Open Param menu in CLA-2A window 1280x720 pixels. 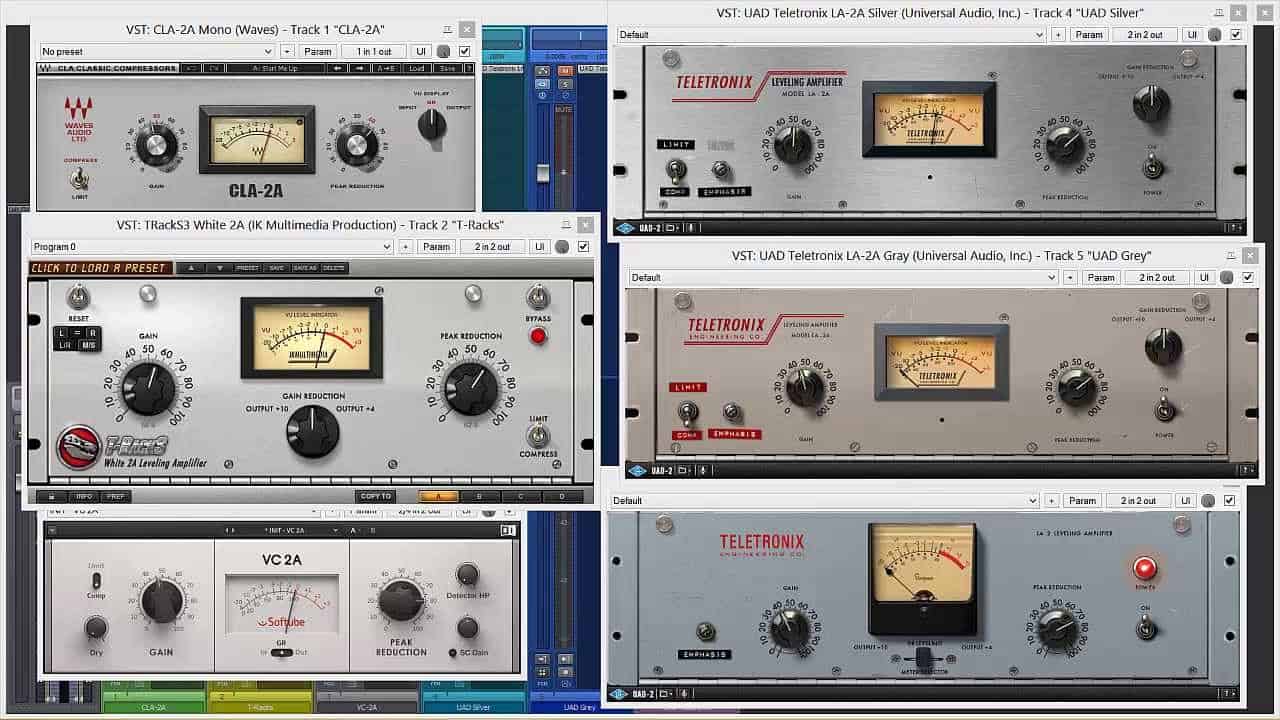click(x=318, y=51)
